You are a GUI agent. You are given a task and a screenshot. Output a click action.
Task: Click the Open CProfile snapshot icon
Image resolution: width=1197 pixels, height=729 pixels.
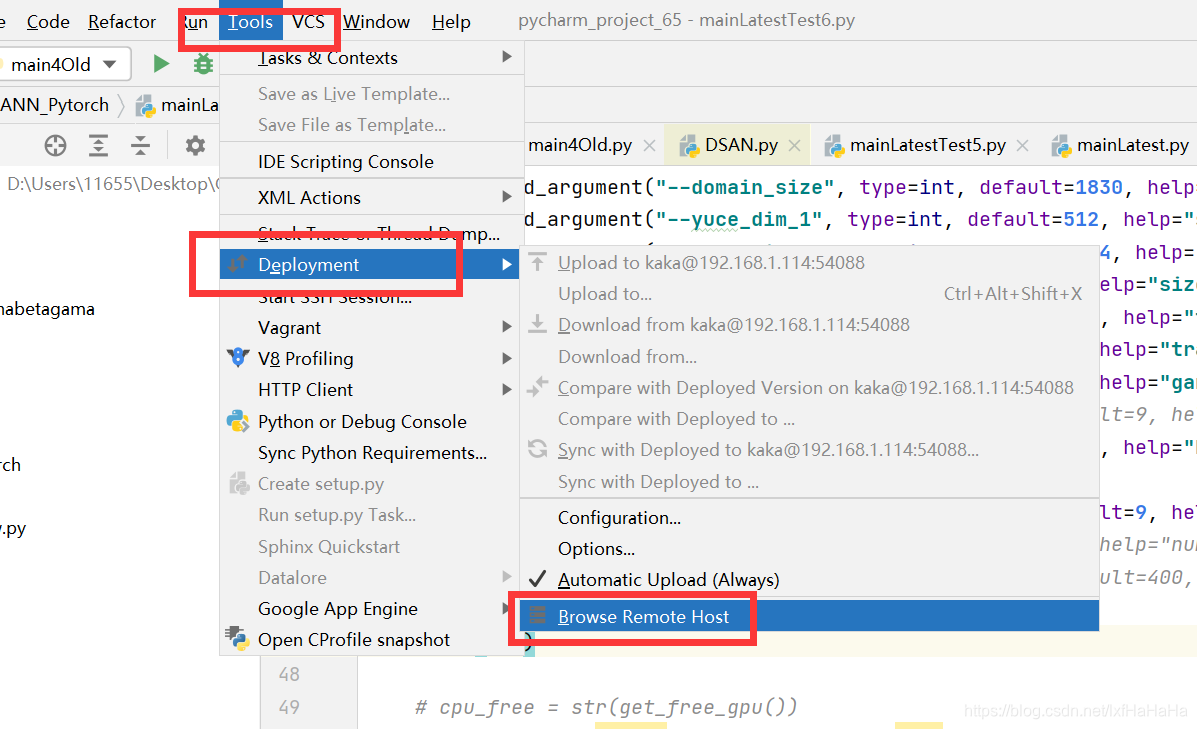coord(237,638)
